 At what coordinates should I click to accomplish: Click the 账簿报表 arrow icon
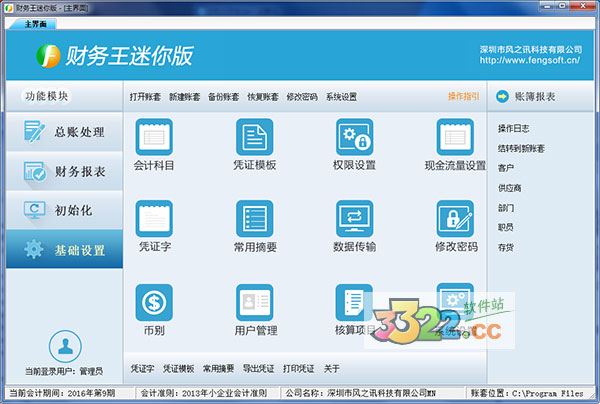[x=502, y=96]
